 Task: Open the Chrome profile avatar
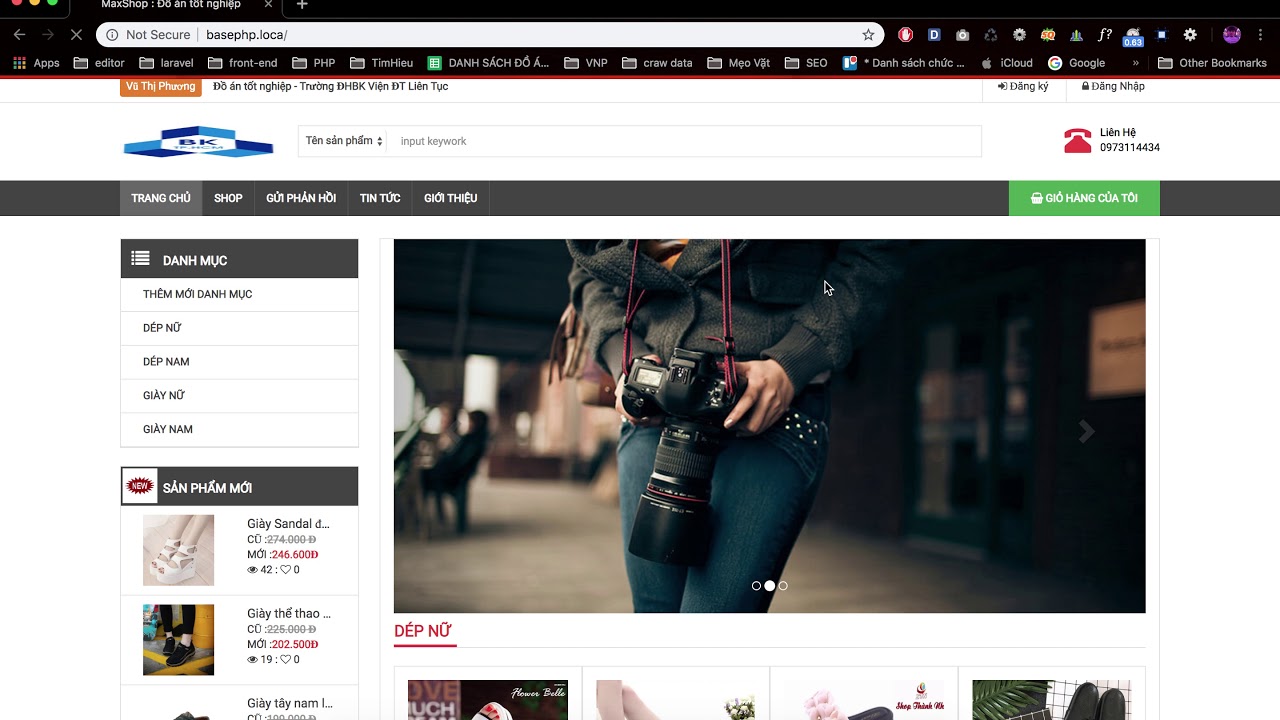coord(1232,35)
